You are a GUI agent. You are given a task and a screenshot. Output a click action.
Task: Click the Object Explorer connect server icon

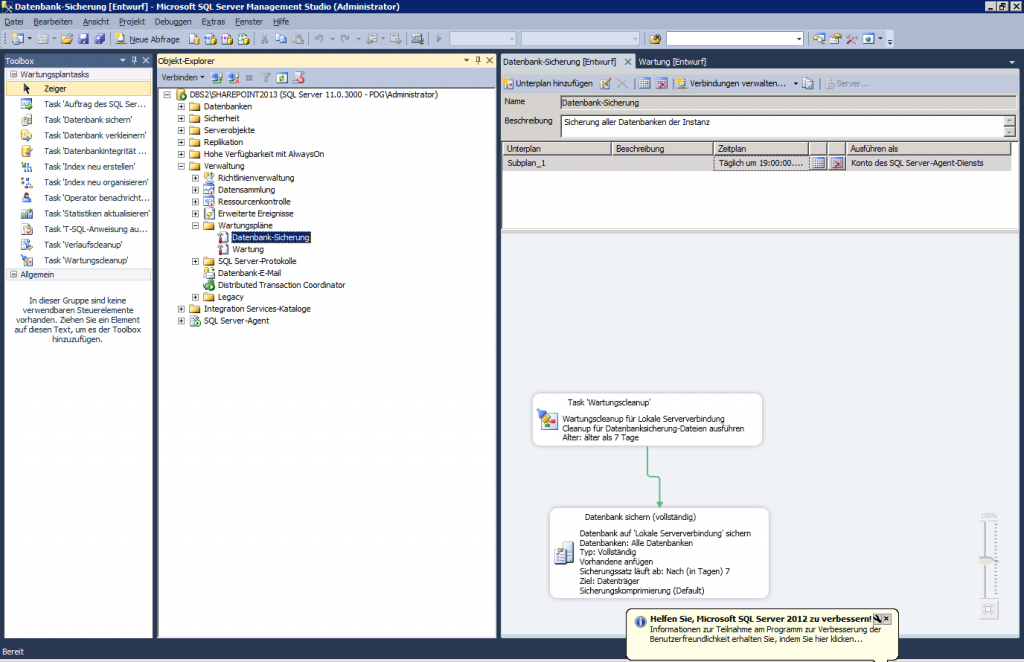217,78
